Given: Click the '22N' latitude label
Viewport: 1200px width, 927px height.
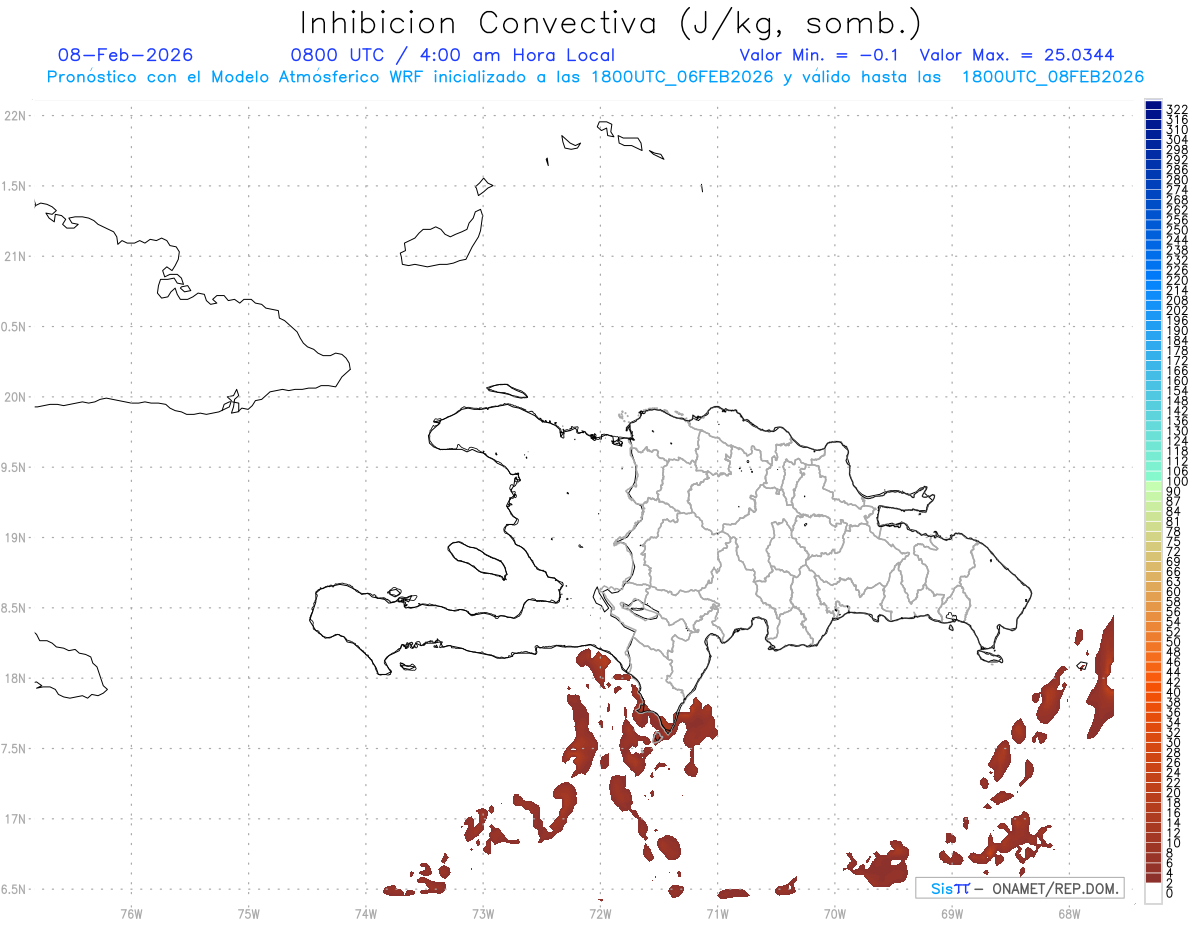Looking at the screenshot, I should point(15,116).
